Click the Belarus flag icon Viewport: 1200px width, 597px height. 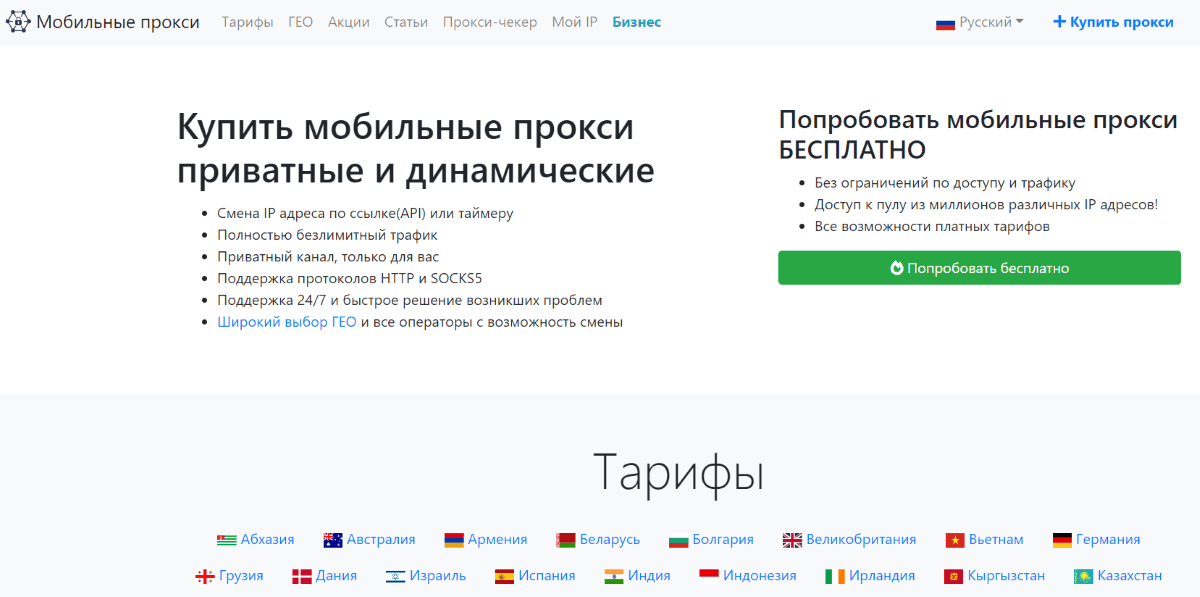(566, 540)
